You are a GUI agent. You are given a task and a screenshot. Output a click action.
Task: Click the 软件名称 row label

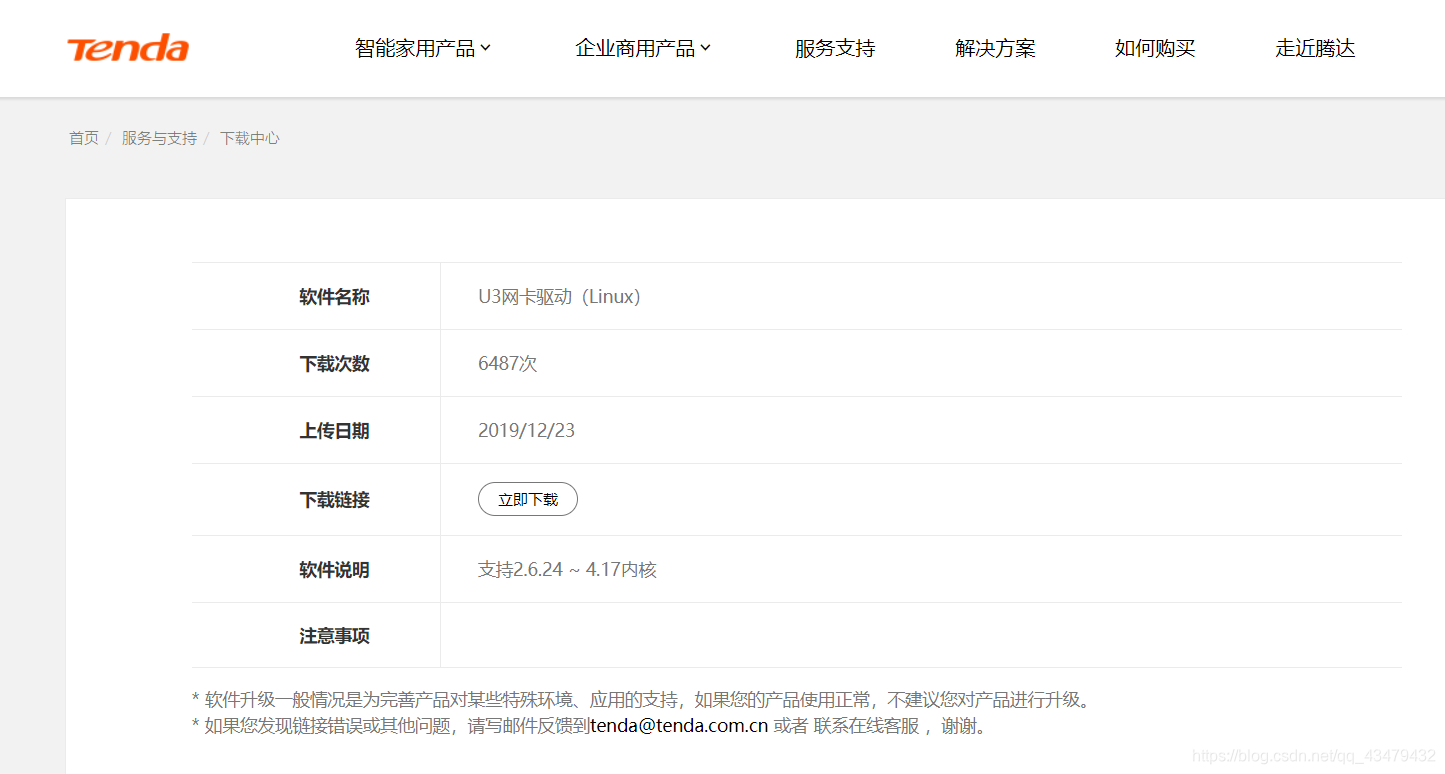click(334, 297)
